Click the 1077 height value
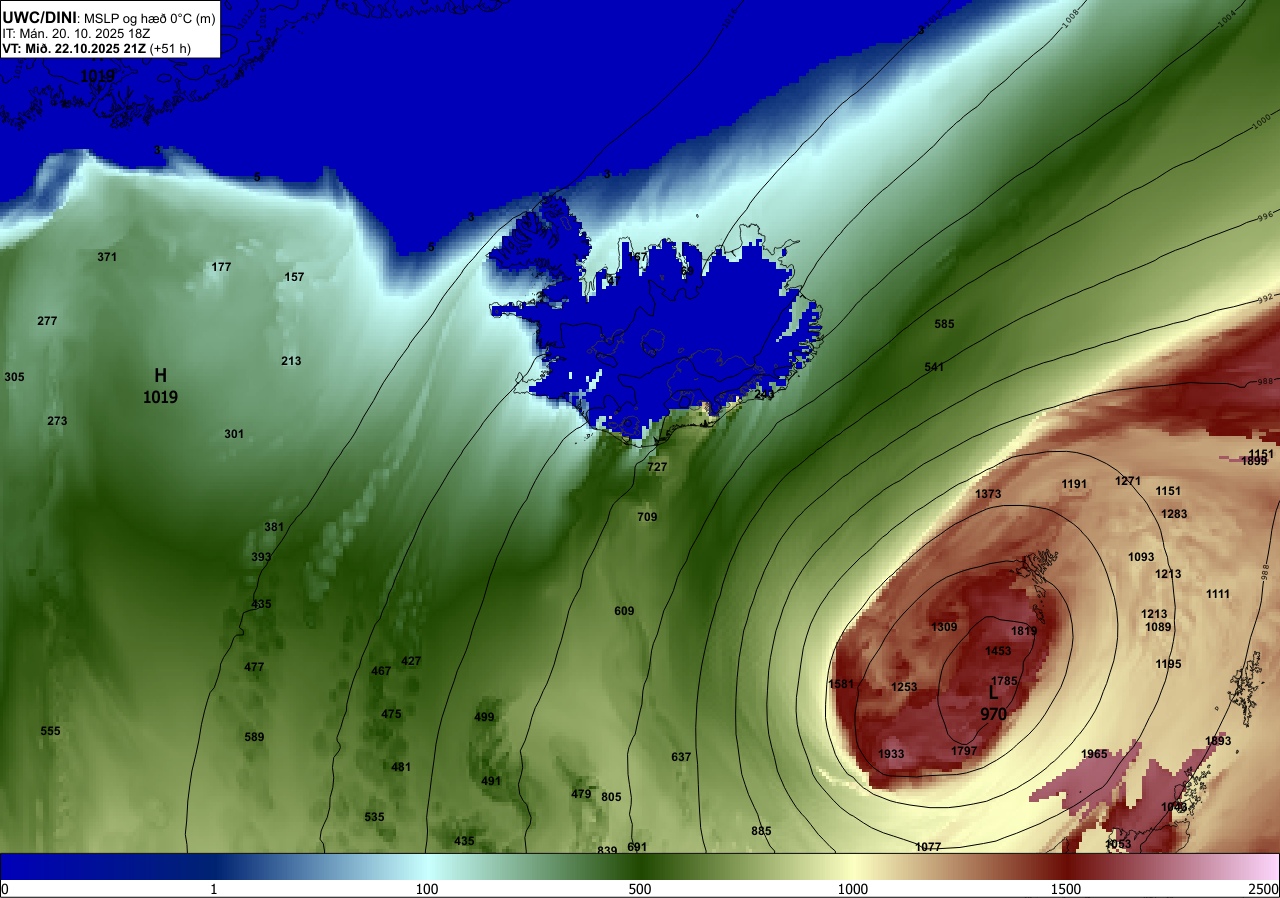Image resolution: width=1280 pixels, height=898 pixels. pos(928,847)
